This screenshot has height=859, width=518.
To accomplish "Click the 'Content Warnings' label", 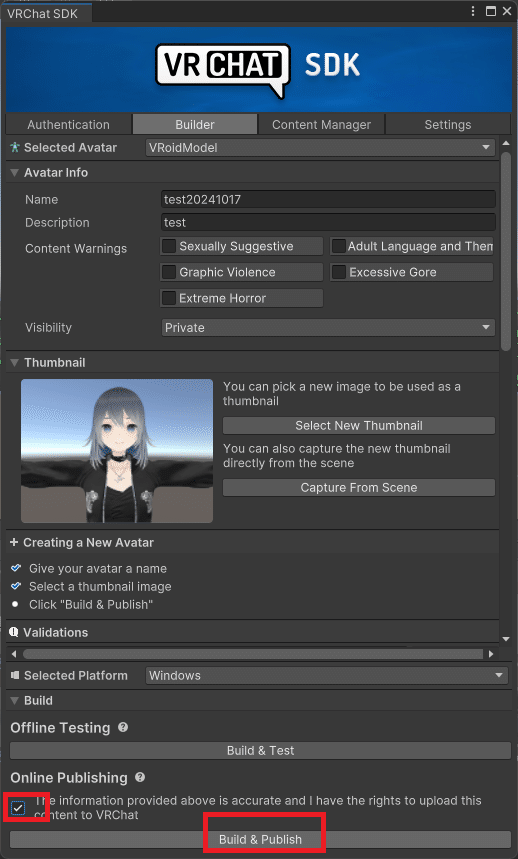I will [76, 248].
